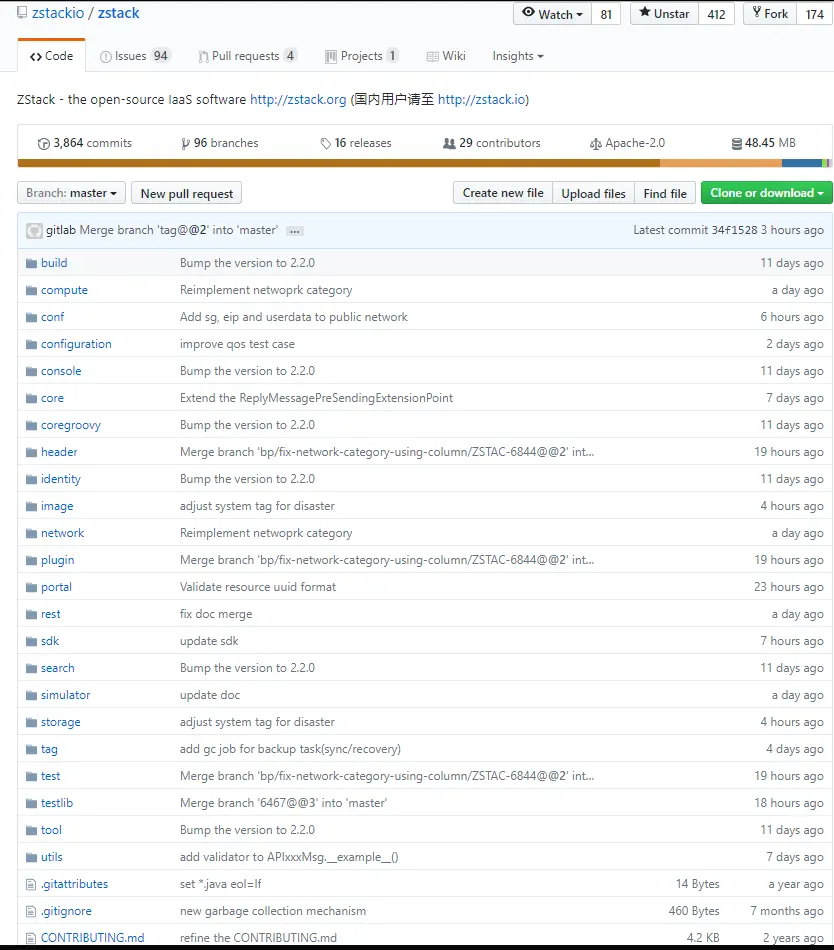Click the blue segment of language bar
The image size is (834, 950).
pos(801,163)
